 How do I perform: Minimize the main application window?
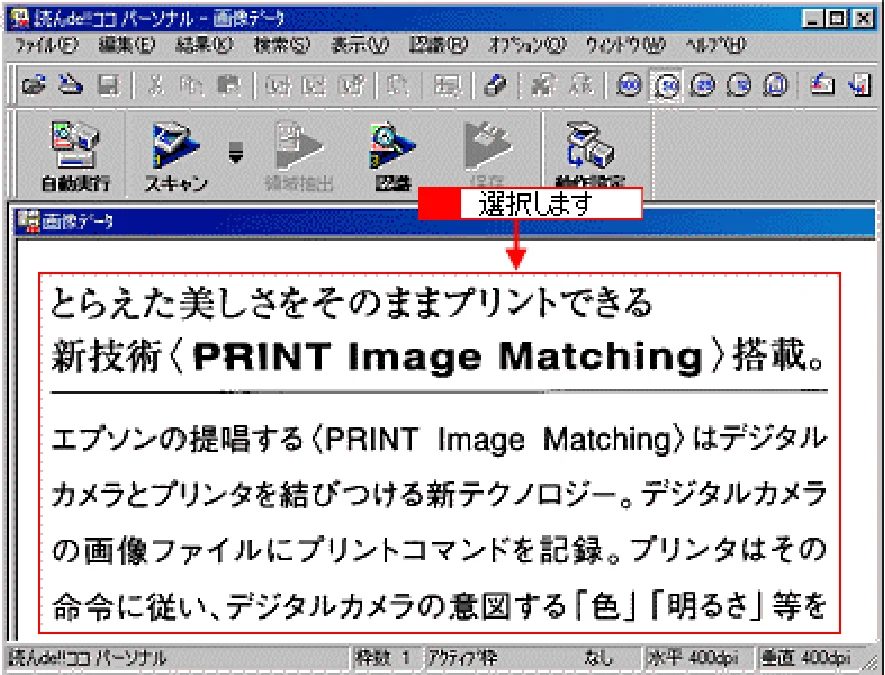click(x=813, y=19)
